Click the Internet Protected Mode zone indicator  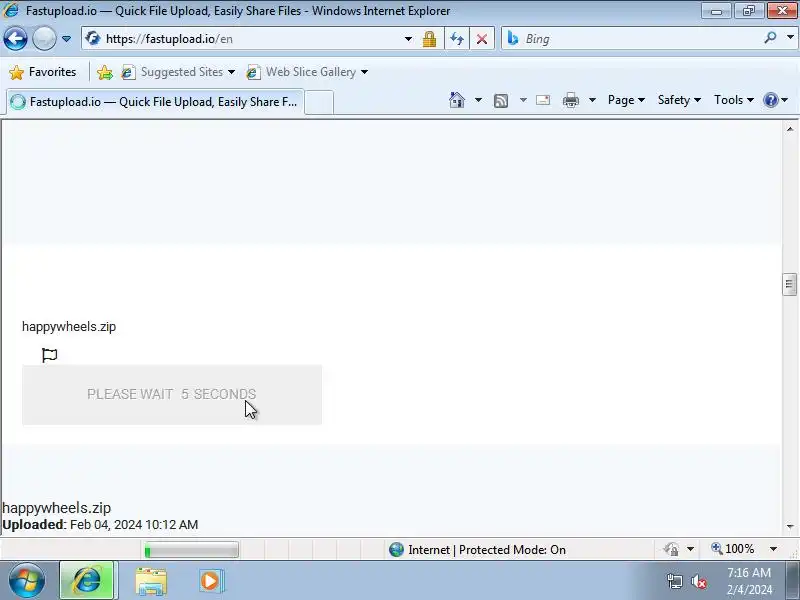[x=478, y=549]
